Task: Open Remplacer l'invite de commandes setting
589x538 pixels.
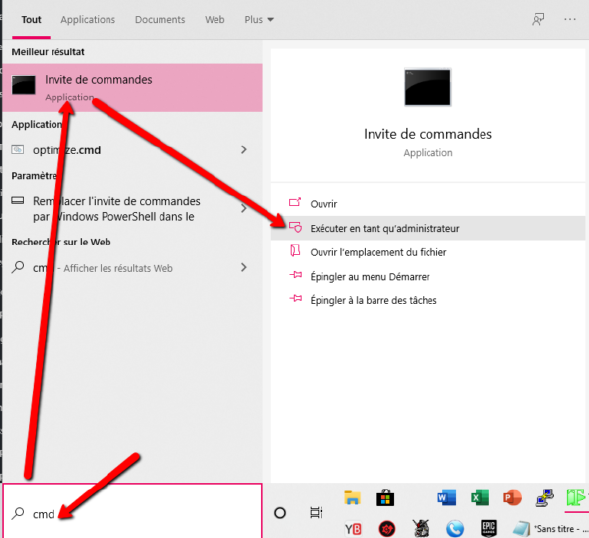Action: (x=132, y=209)
